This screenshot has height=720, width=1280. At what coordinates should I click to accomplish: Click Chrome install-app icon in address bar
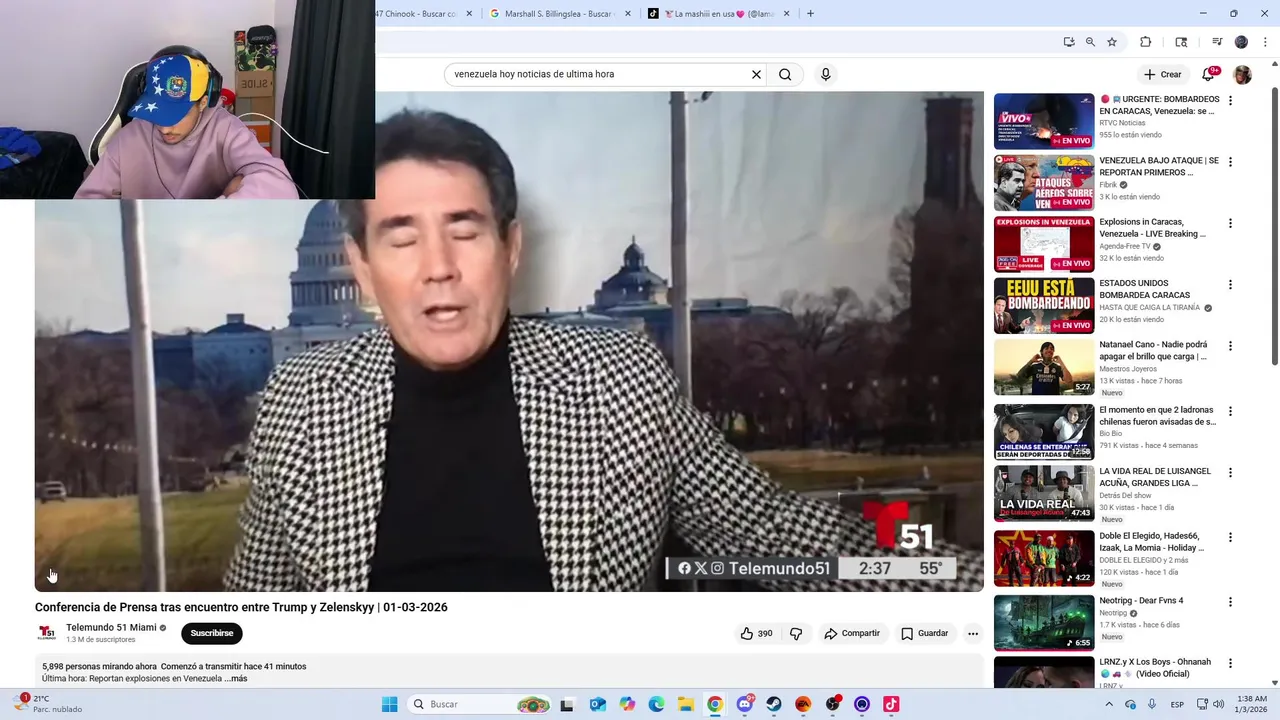(1069, 42)
